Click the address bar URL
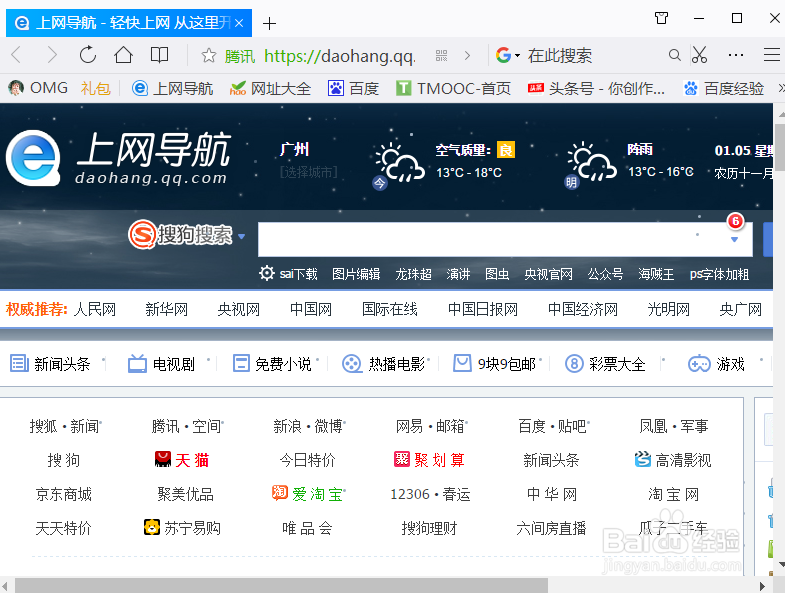 click(x=339, y=56)
